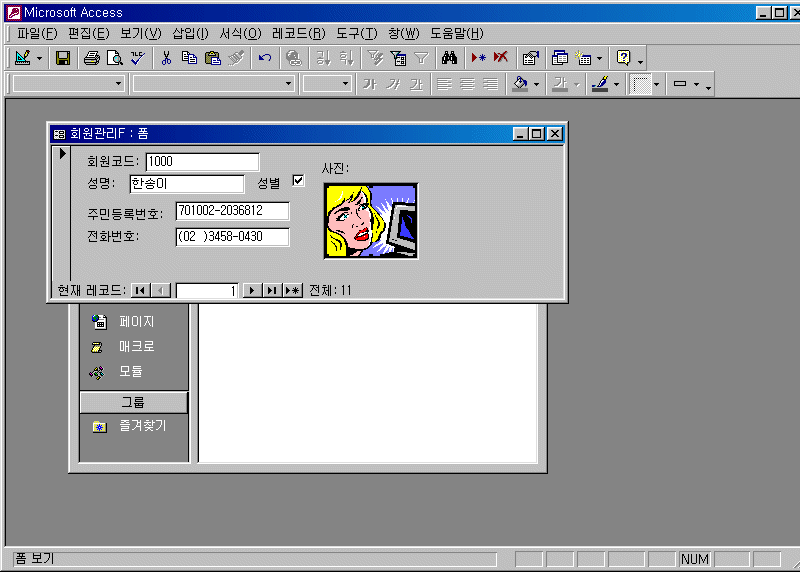Open the 삽입(I) menu
Viewport: 800px width, 572px height.
(x=190, y=34)
